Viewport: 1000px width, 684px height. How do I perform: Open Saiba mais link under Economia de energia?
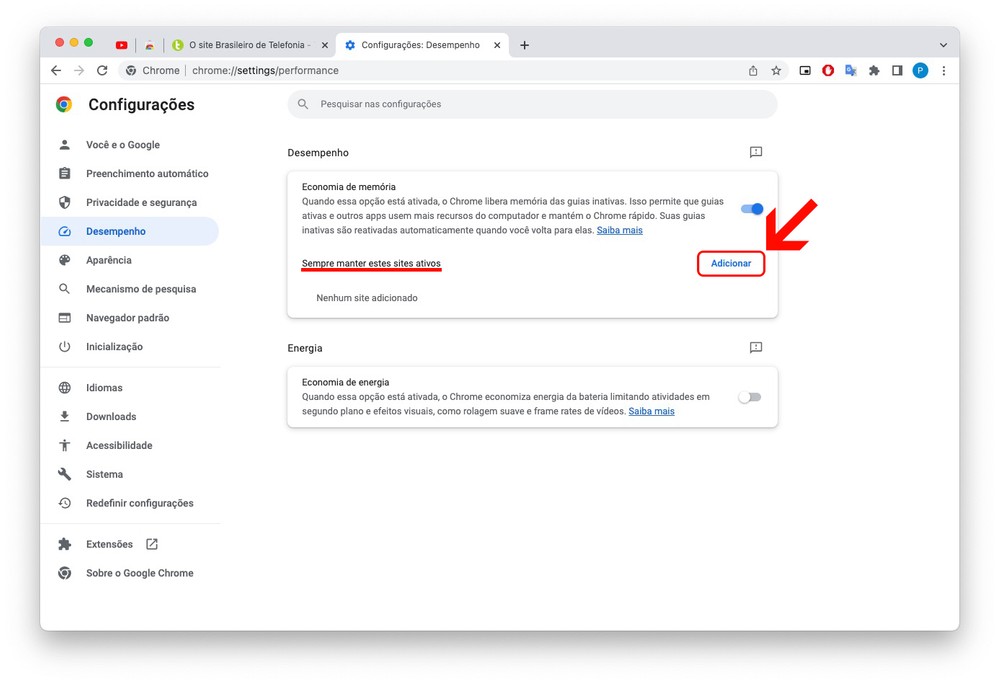651,411
